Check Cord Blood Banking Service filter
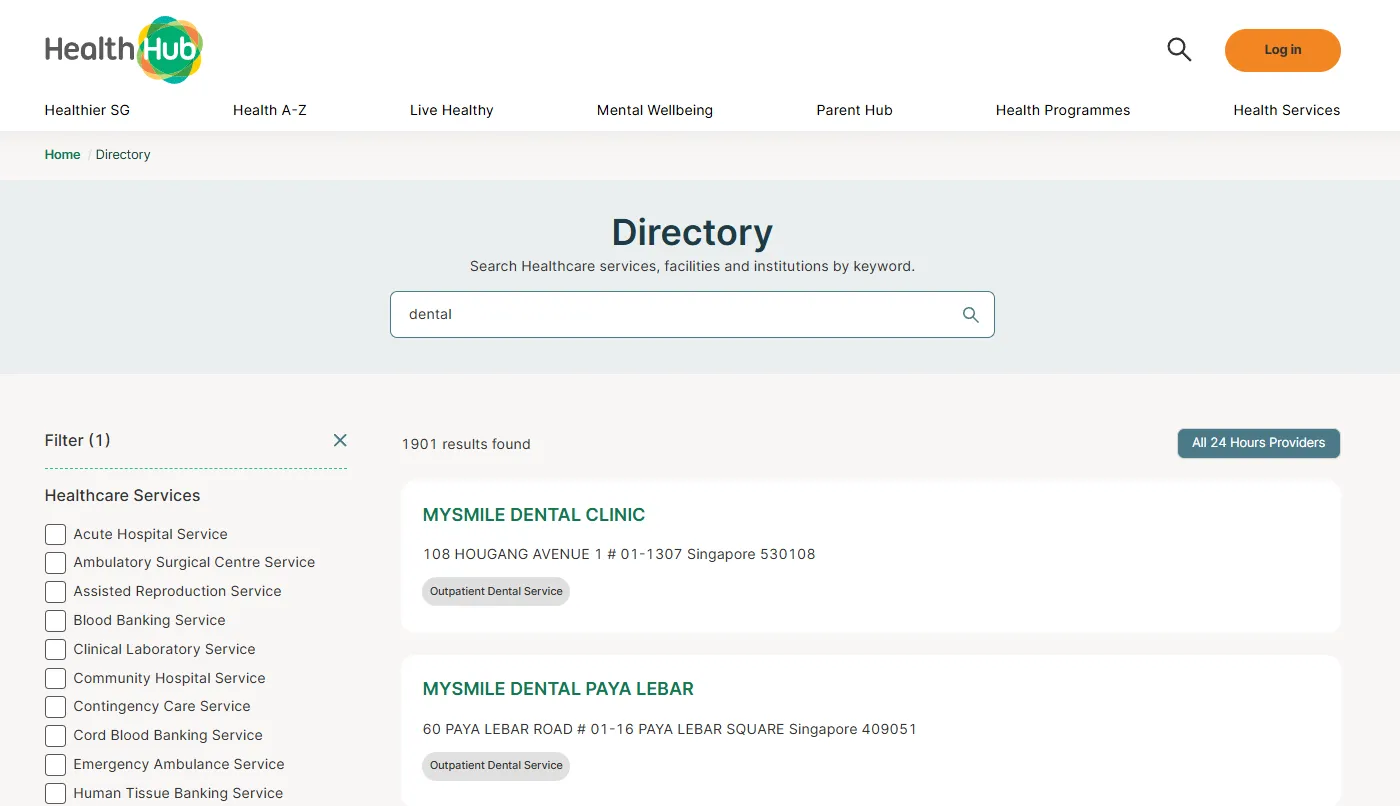Screen dimensions: 1400x806 (55, 736)
